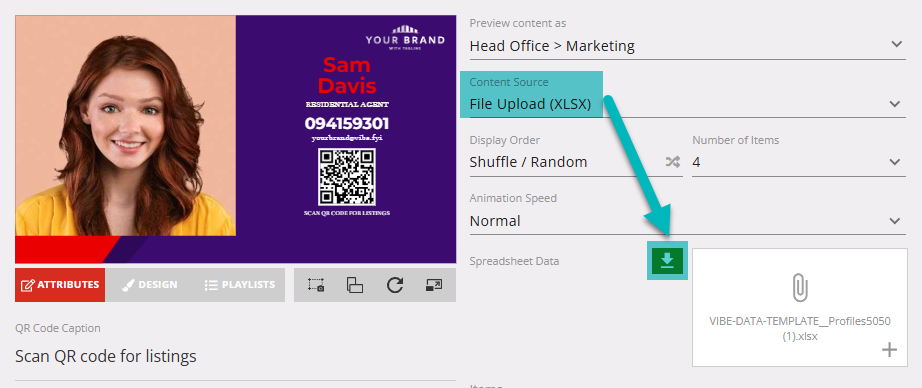922x388 pixels.
Task: Switch to the Attributes tab
Action: click(x=60, y=285)
